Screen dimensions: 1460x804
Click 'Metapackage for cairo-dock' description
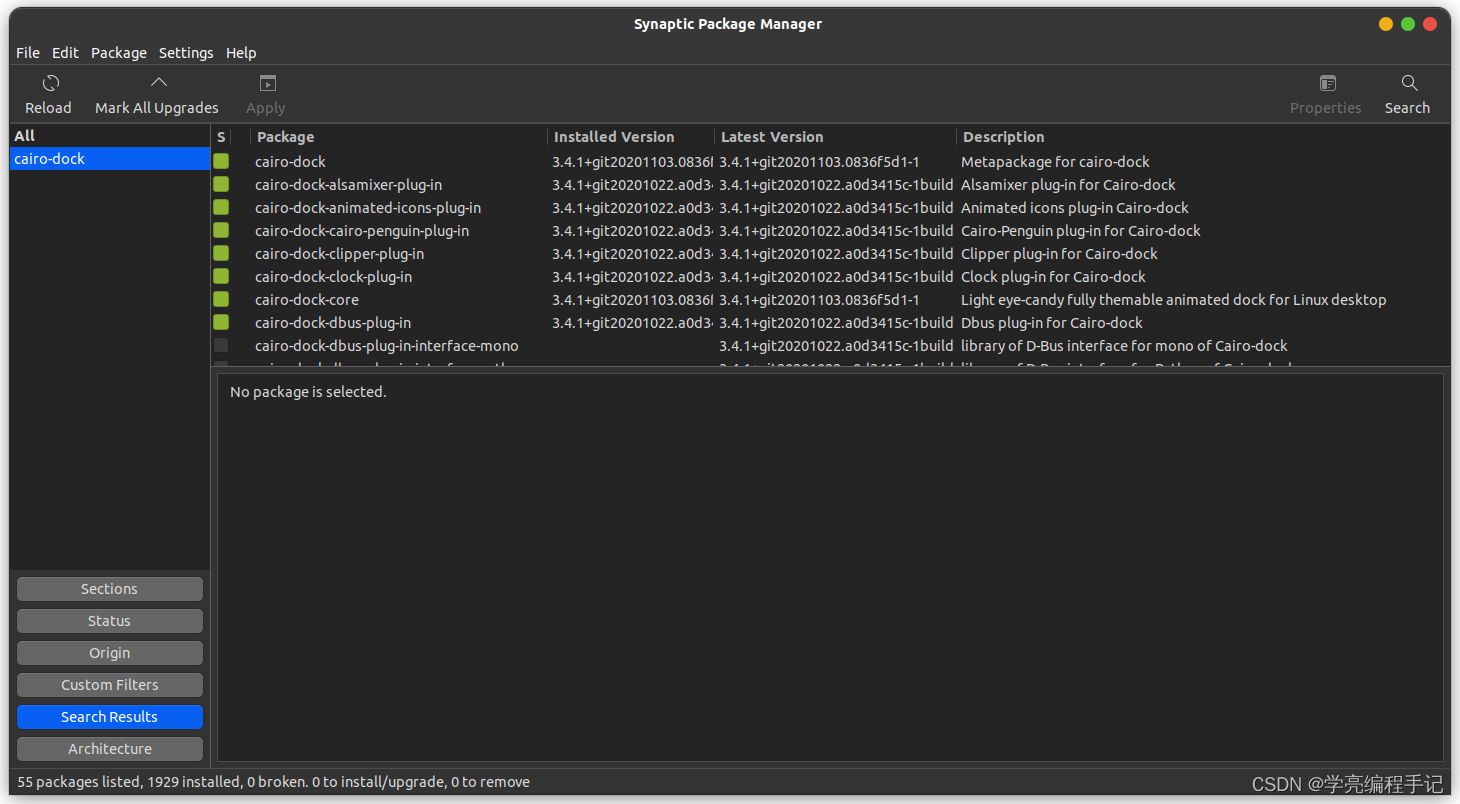point(1055,162)
